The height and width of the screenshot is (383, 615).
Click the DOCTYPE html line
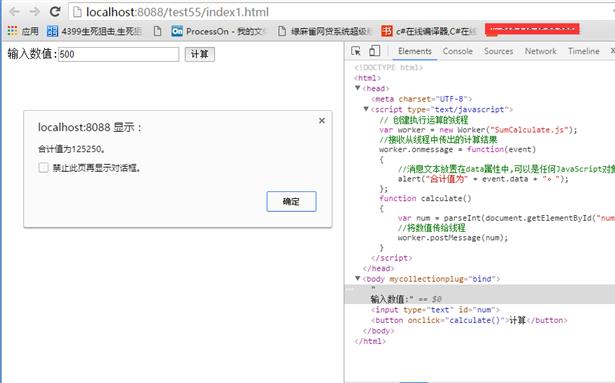pos(388,67)
